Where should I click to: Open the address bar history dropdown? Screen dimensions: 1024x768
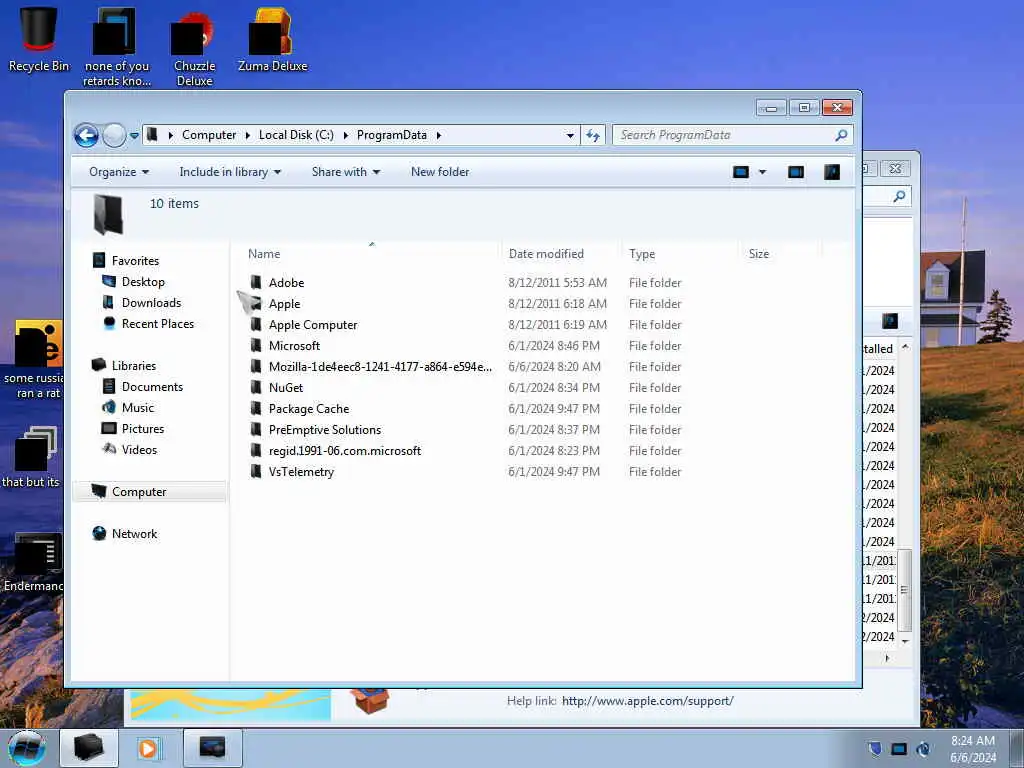pyautogui.click(x=569, y=135)
